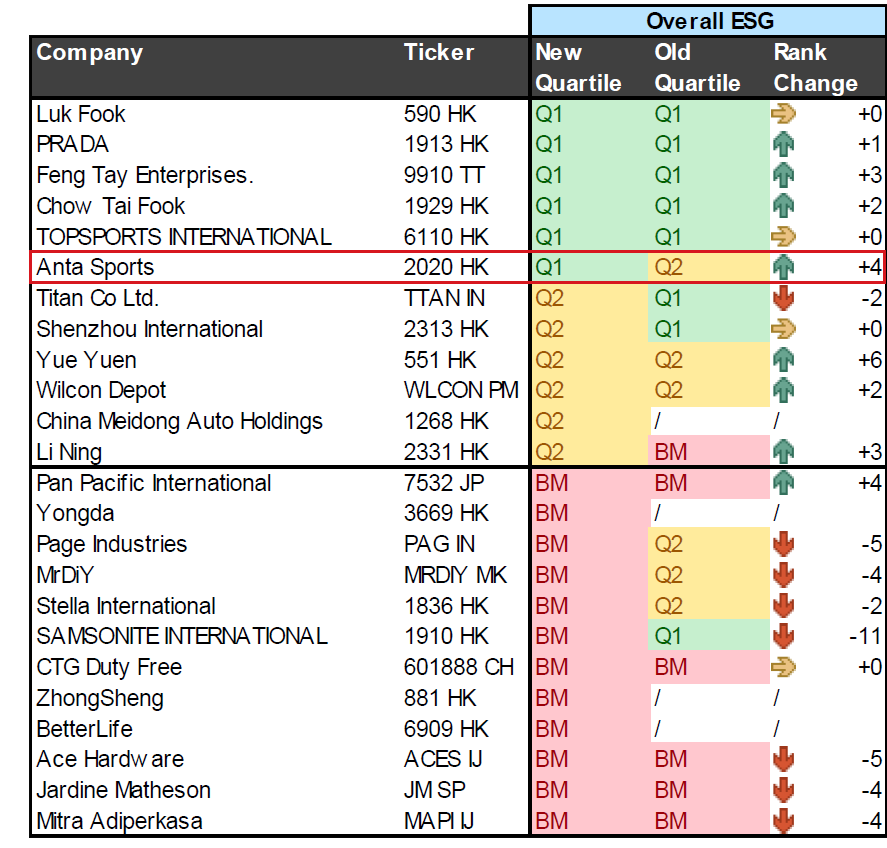Select the yellow Q2 old quartile cell for MrDiY
Screen dimensions: 887x848
coord(710,575)
